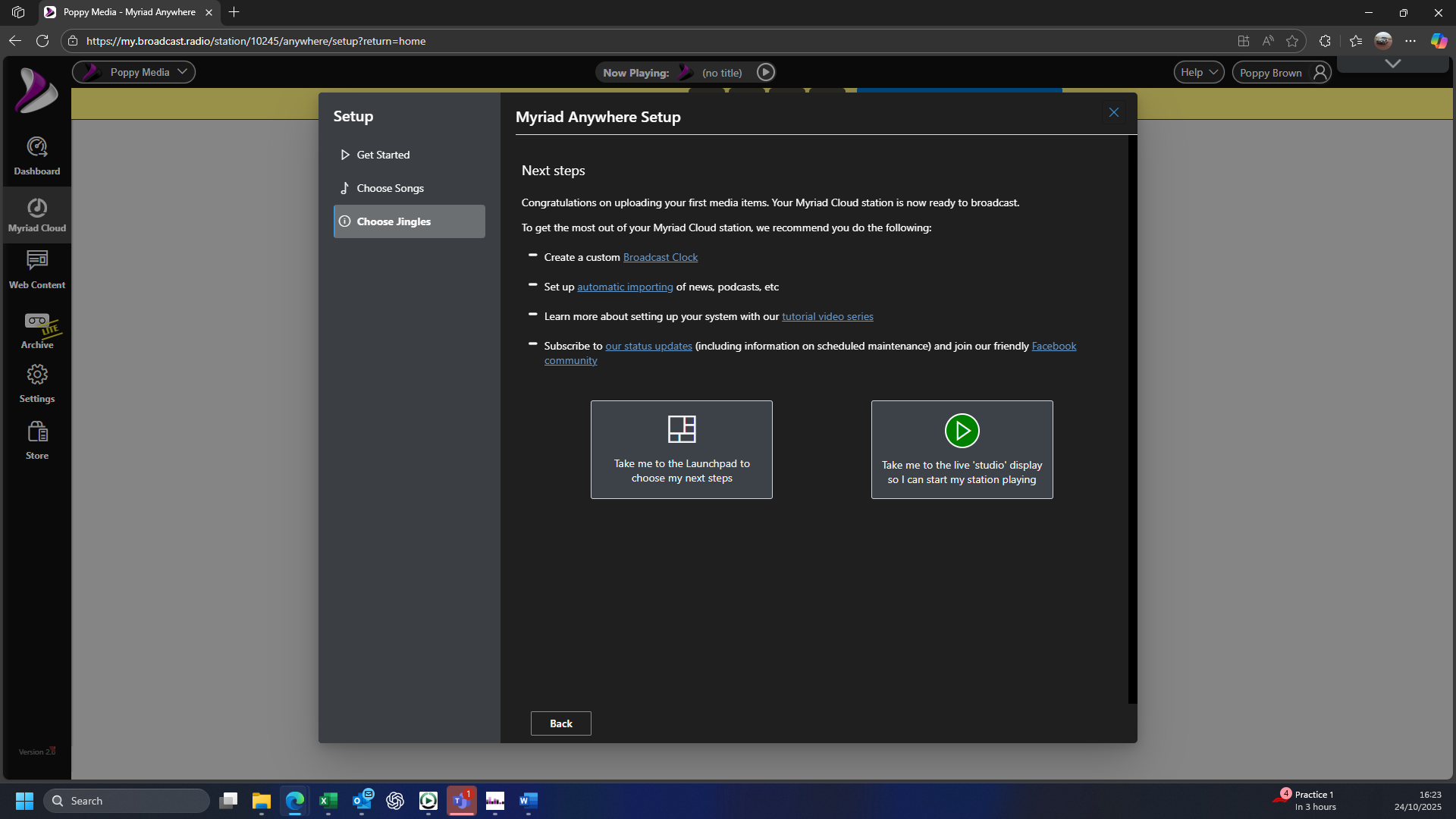1456x819 pixels.
Task: Open the Dashboard sidebar icon
Action: click(x=36, y=155)
